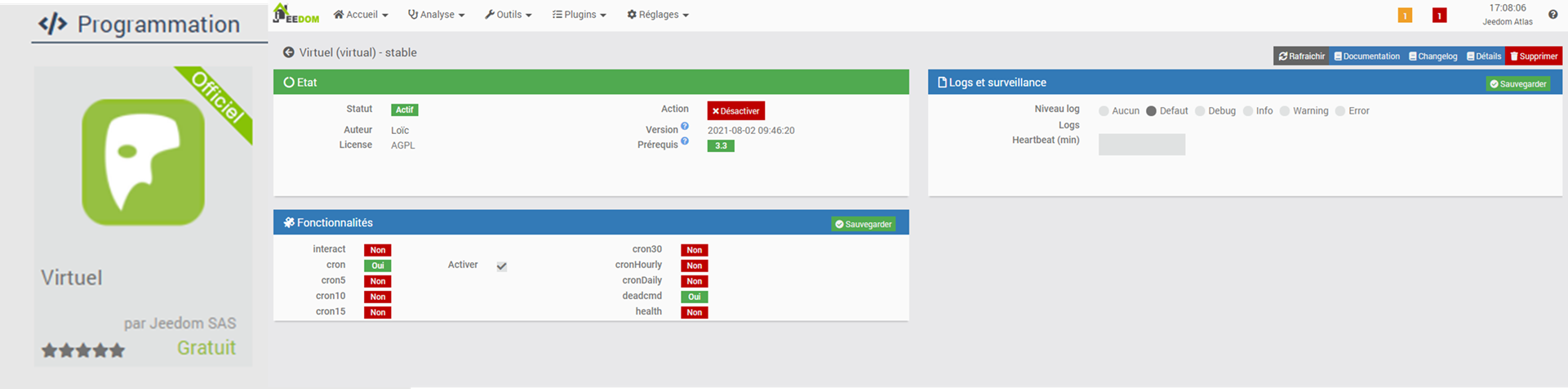The width and height of the screenshot is (1568, 389).
Task: Click the red alert counter badge
Action: [1440, 16]
